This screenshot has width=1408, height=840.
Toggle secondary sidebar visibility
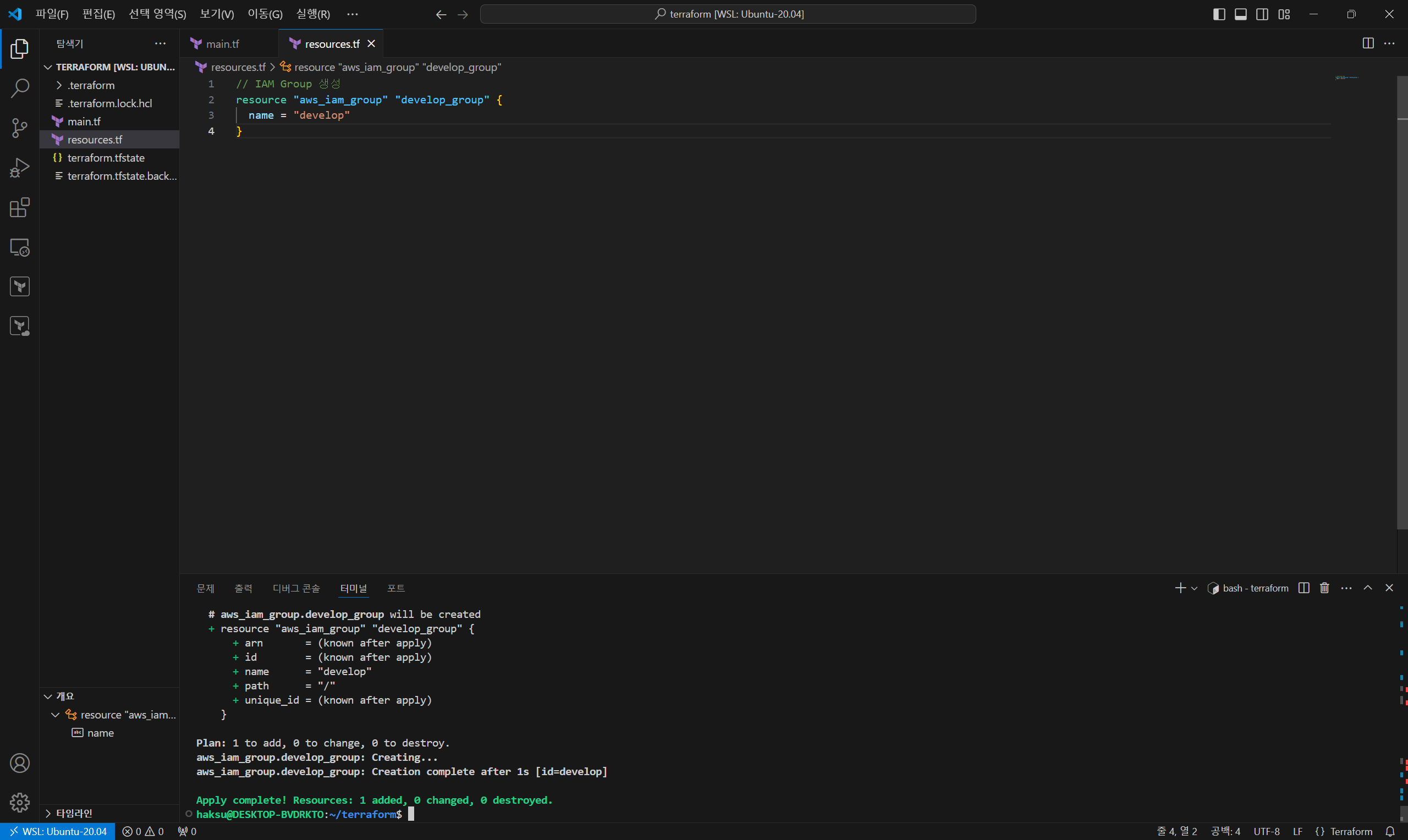[x=1262, y=14]
